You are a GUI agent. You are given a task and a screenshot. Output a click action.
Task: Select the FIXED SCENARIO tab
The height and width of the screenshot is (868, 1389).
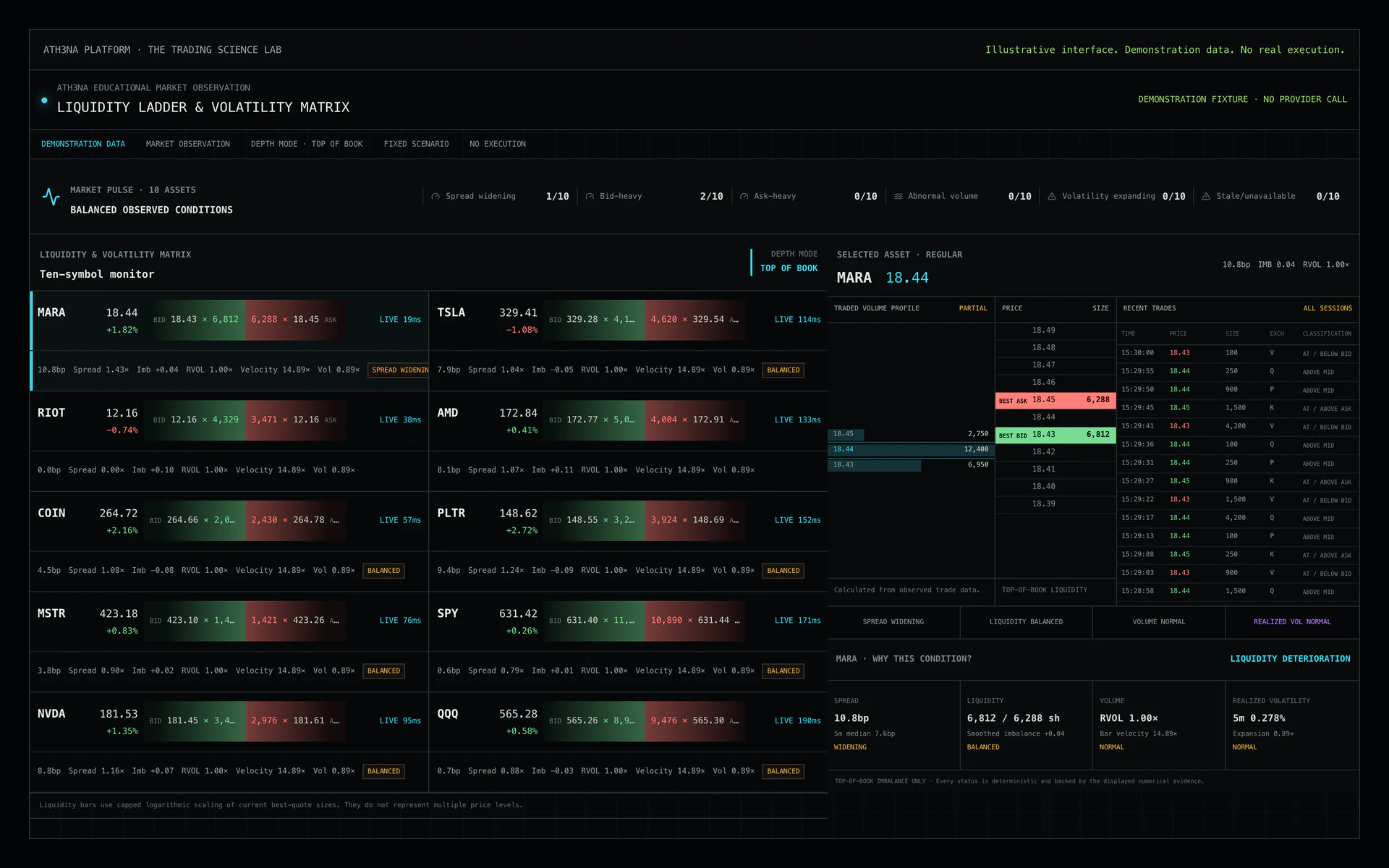416,144
